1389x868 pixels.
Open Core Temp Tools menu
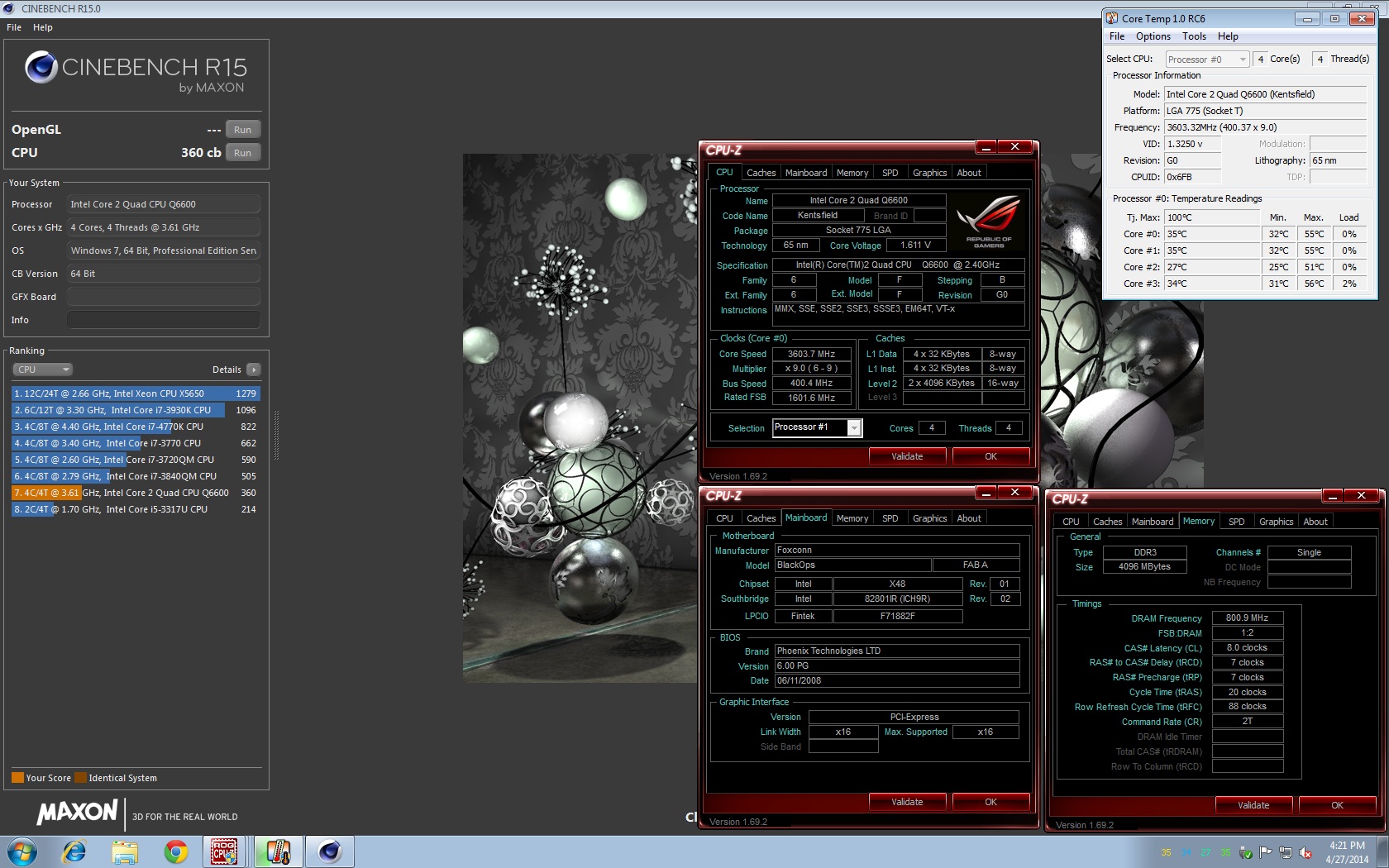tap(1194, 36)
